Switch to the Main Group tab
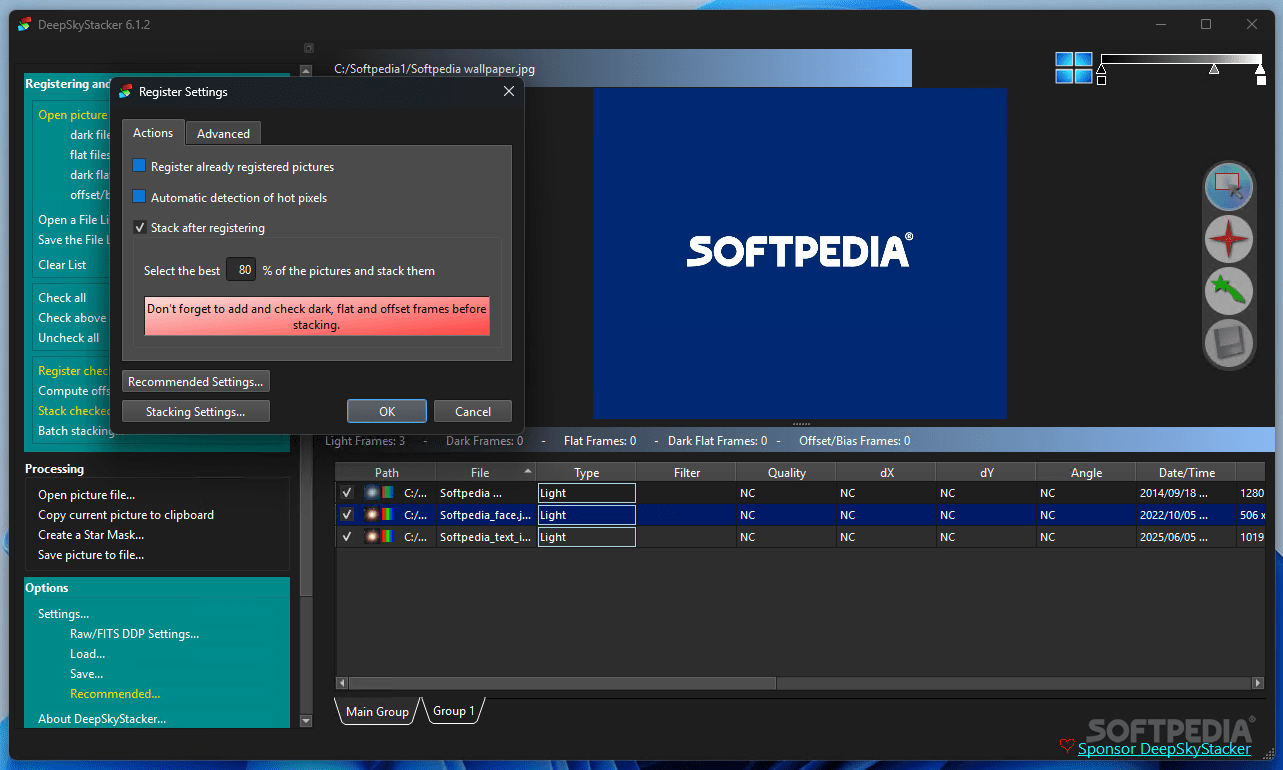 click(377, 712)
